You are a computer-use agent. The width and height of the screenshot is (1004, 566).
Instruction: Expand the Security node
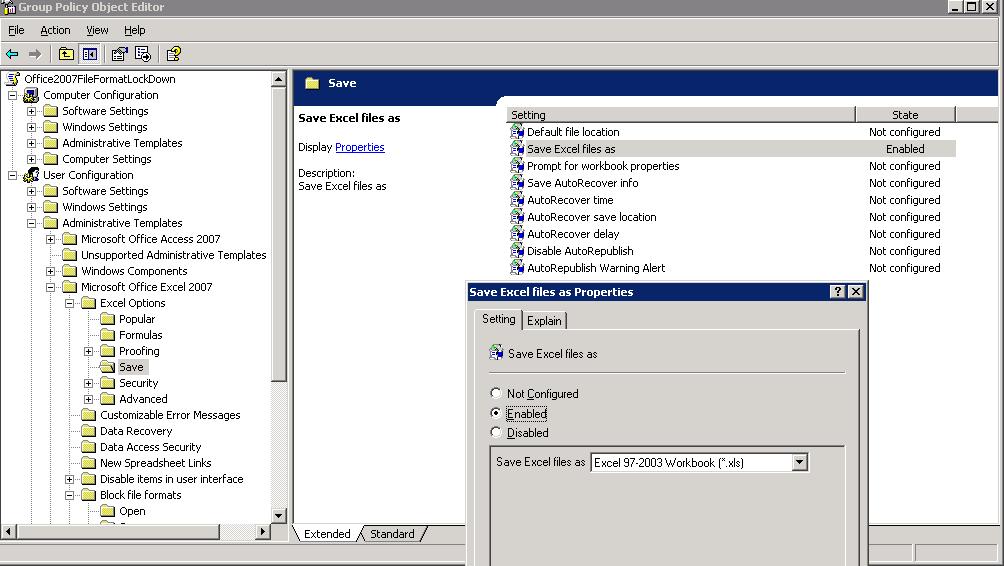click(89, 383)
